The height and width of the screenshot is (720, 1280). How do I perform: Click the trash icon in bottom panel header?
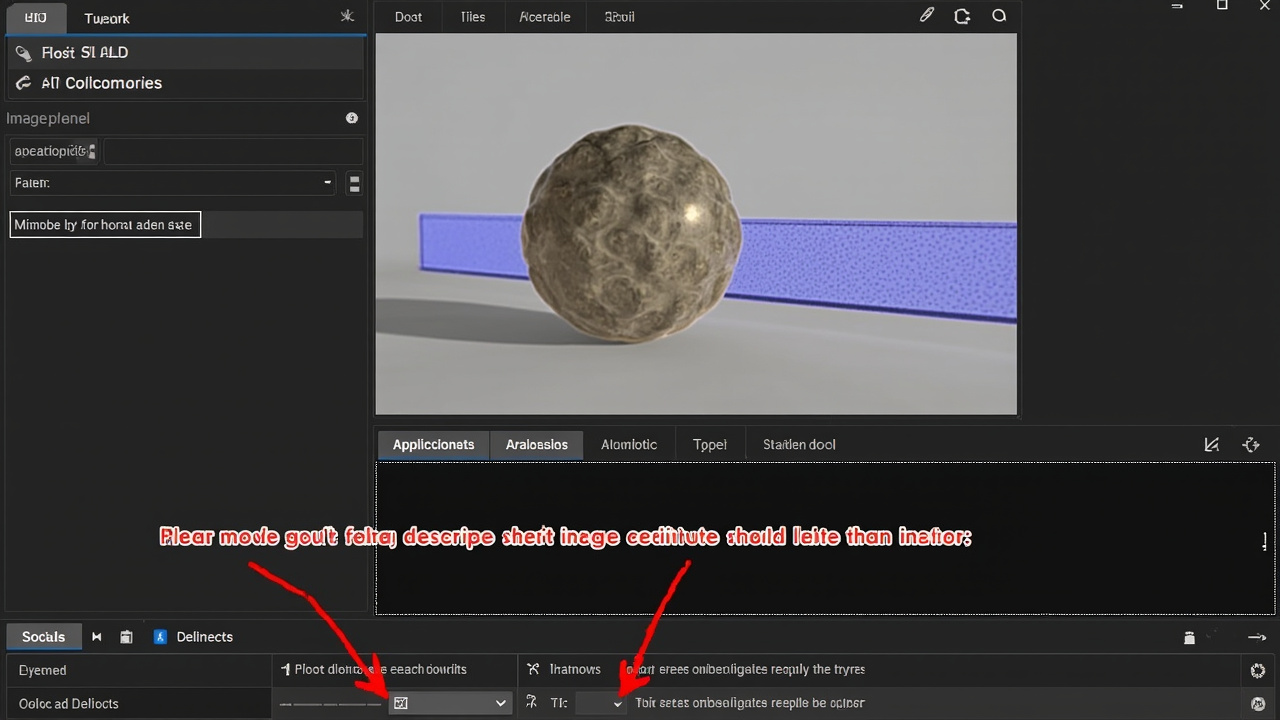1189,637
